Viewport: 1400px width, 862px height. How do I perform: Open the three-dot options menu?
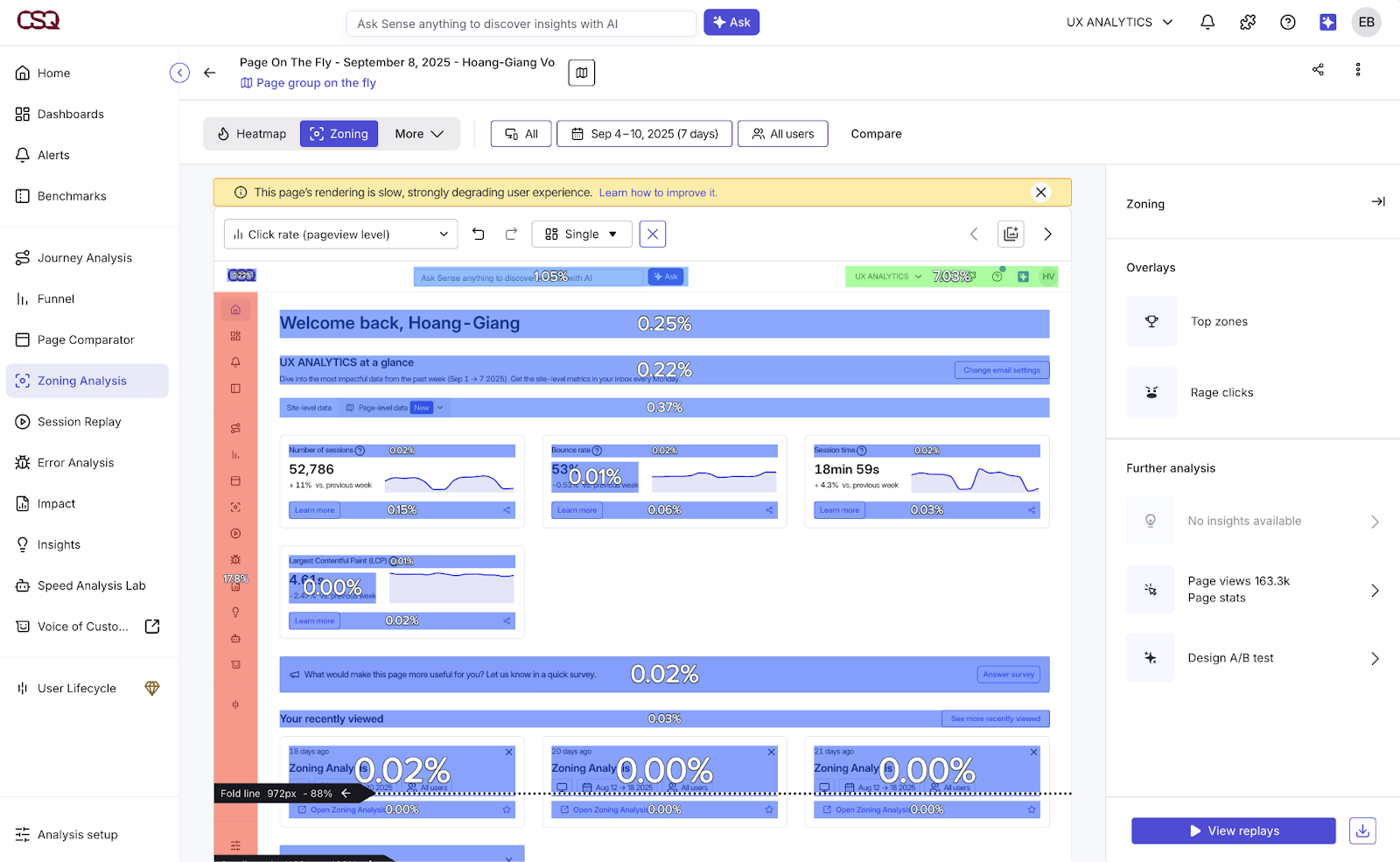click(1358, 69)
